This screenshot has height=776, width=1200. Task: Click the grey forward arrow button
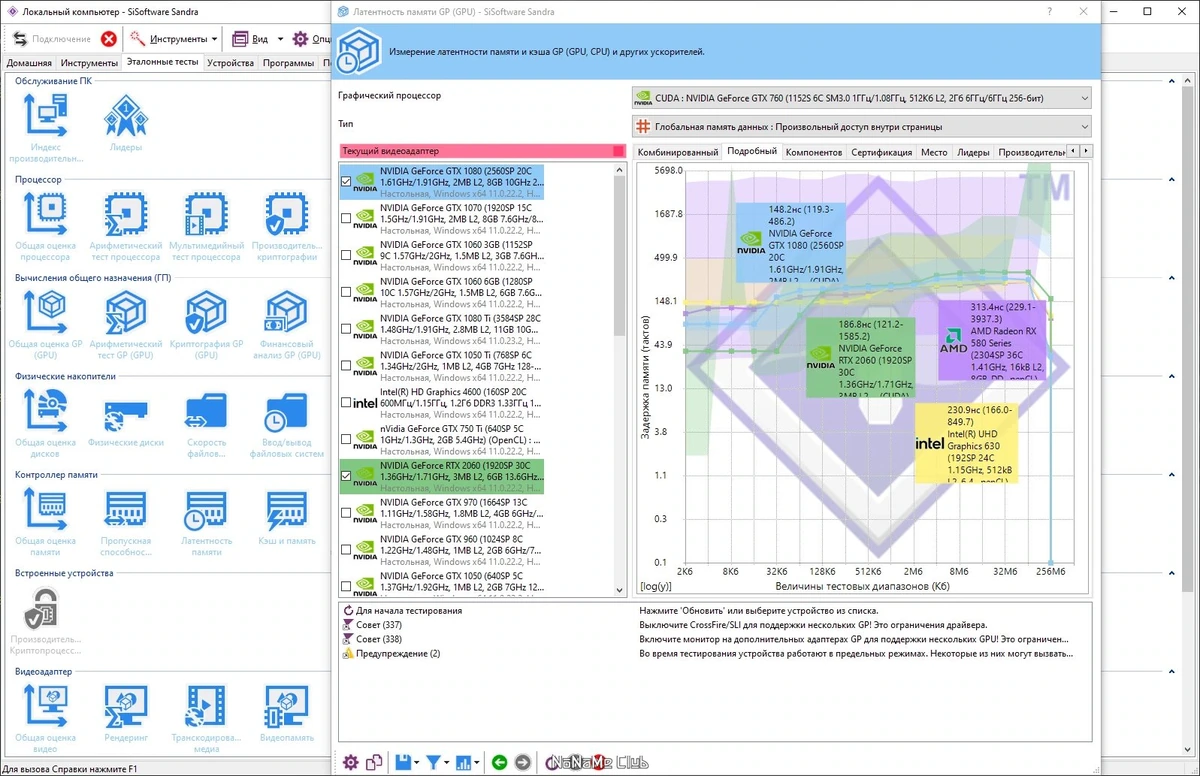(x=522, y=763)
